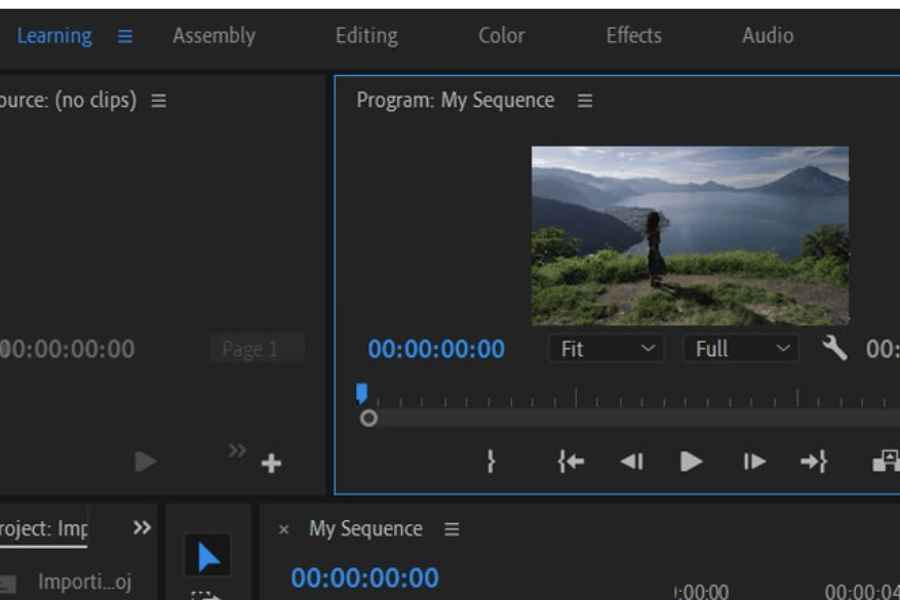Open the Full playback resolution dropdown

(x=740, y=349)
